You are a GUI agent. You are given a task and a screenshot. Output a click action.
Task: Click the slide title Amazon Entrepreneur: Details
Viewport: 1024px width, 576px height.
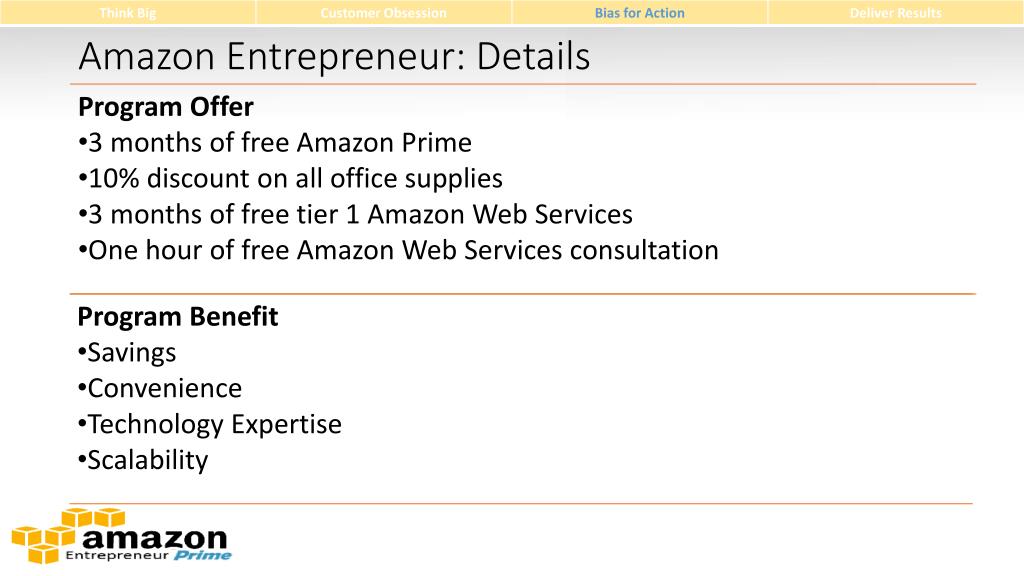[334, 56]
